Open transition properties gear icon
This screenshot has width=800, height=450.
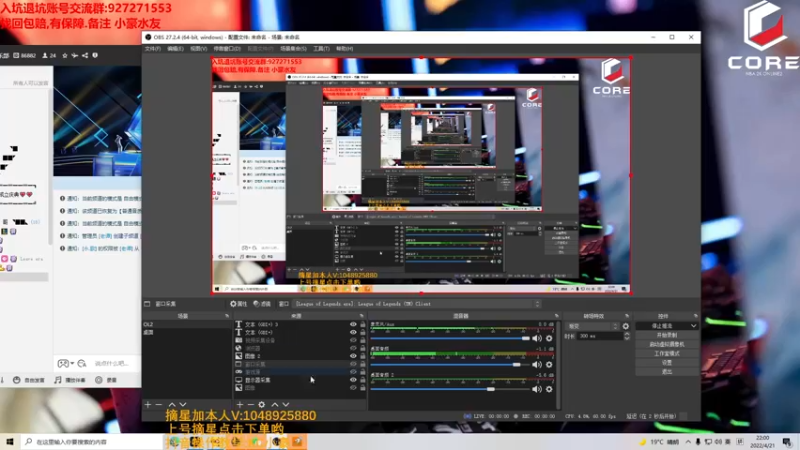coord(626,326)
